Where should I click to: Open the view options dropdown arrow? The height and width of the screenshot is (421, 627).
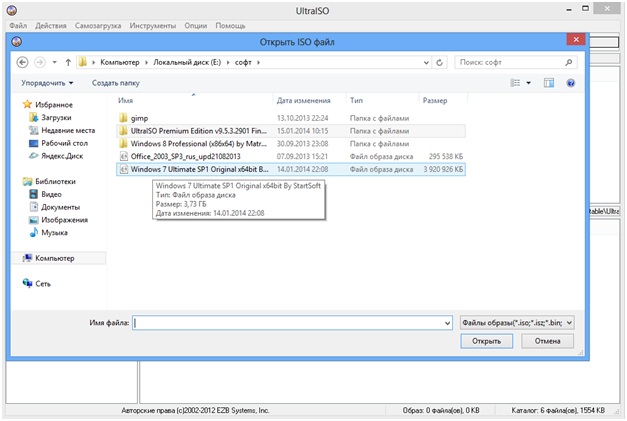(528, 83)
